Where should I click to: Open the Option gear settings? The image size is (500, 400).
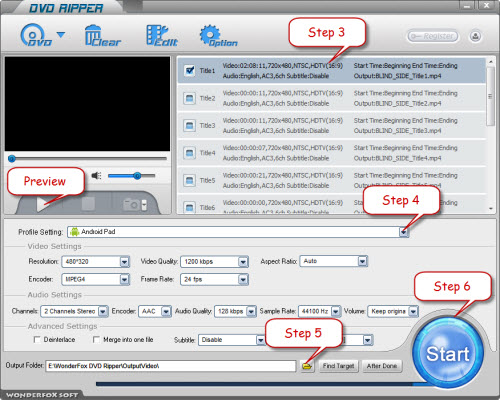point(218,35)
